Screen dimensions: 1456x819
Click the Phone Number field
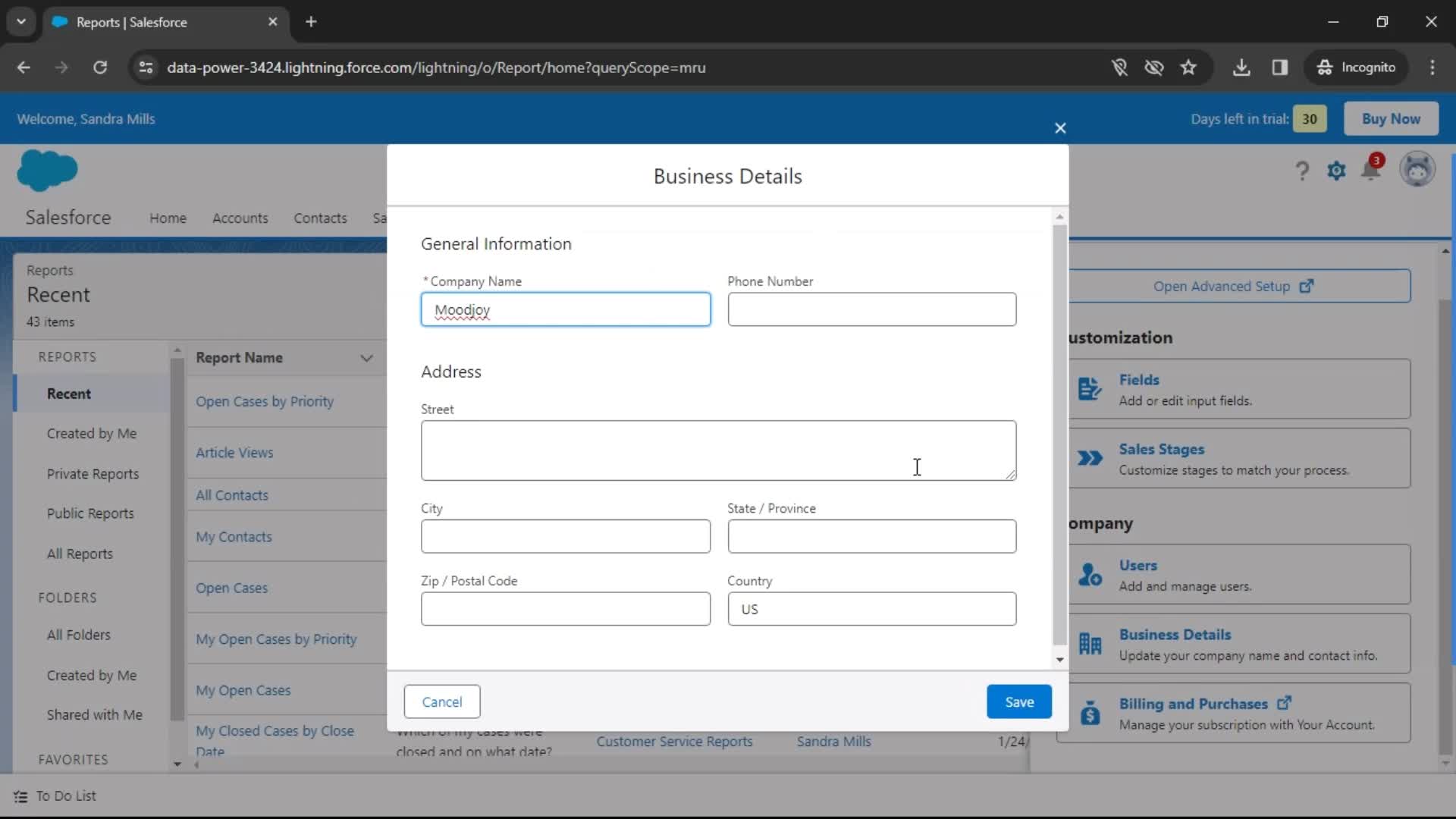coord(872,309)
